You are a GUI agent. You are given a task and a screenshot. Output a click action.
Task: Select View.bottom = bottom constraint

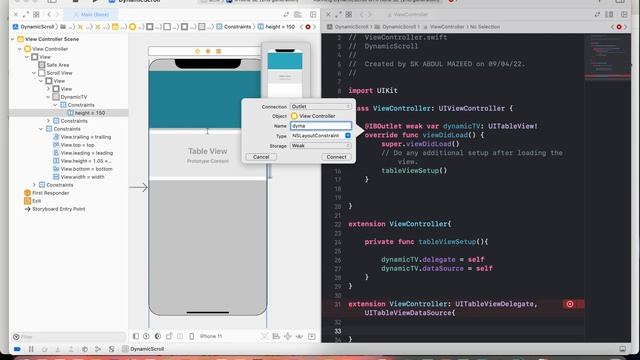[x=82, y=169]
